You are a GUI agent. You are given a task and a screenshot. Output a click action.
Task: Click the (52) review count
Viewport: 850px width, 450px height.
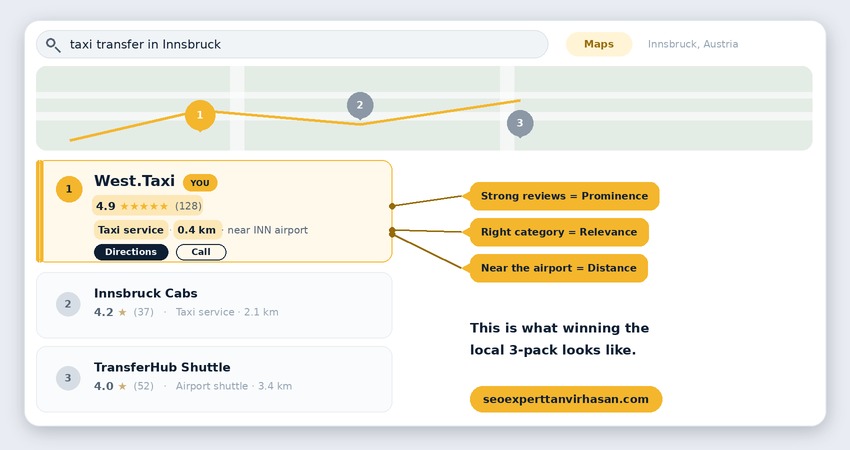(144, 386)
